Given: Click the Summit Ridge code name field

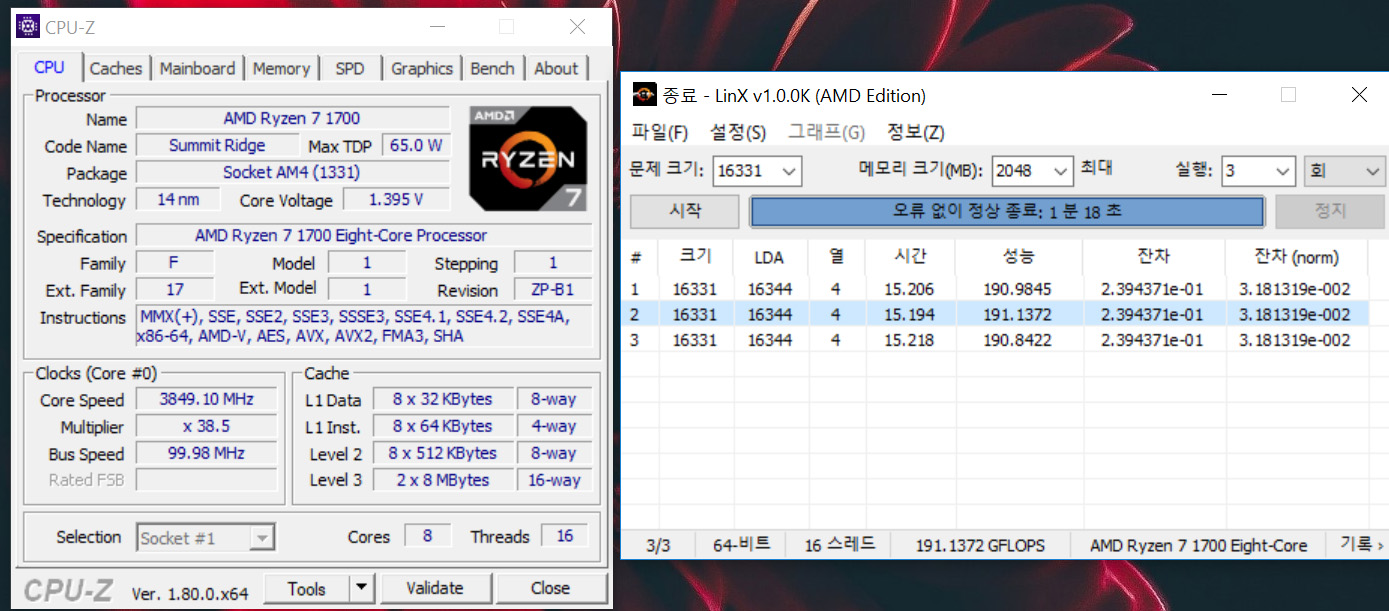Looking at the screenshot, I should pos(217,146).
